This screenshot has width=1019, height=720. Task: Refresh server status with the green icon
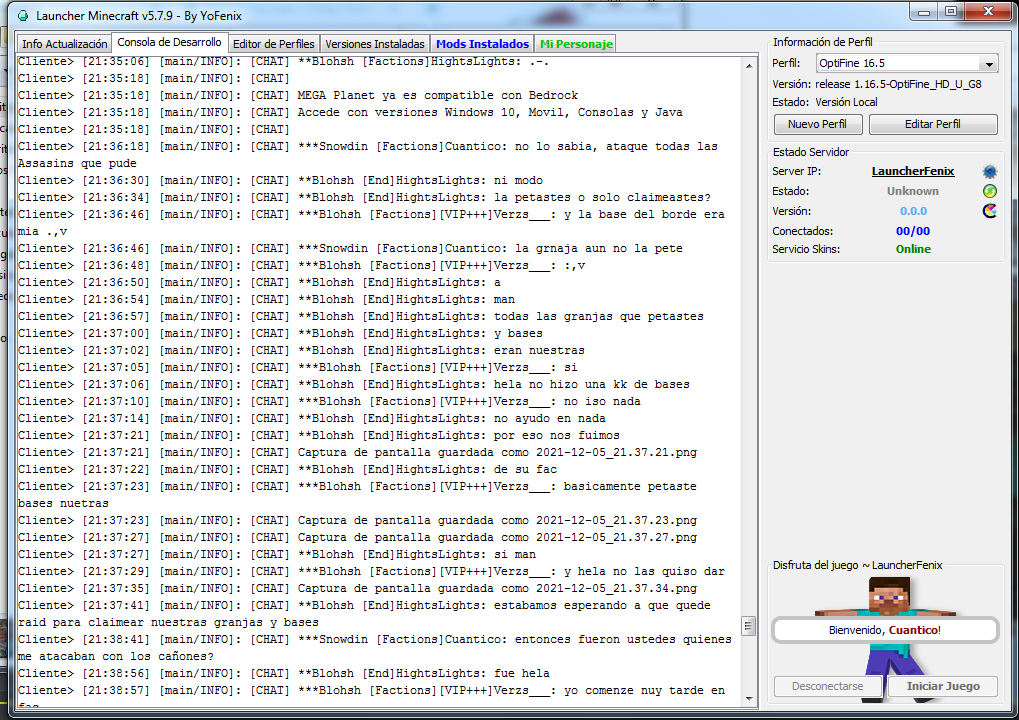click(x=990, y=191)
